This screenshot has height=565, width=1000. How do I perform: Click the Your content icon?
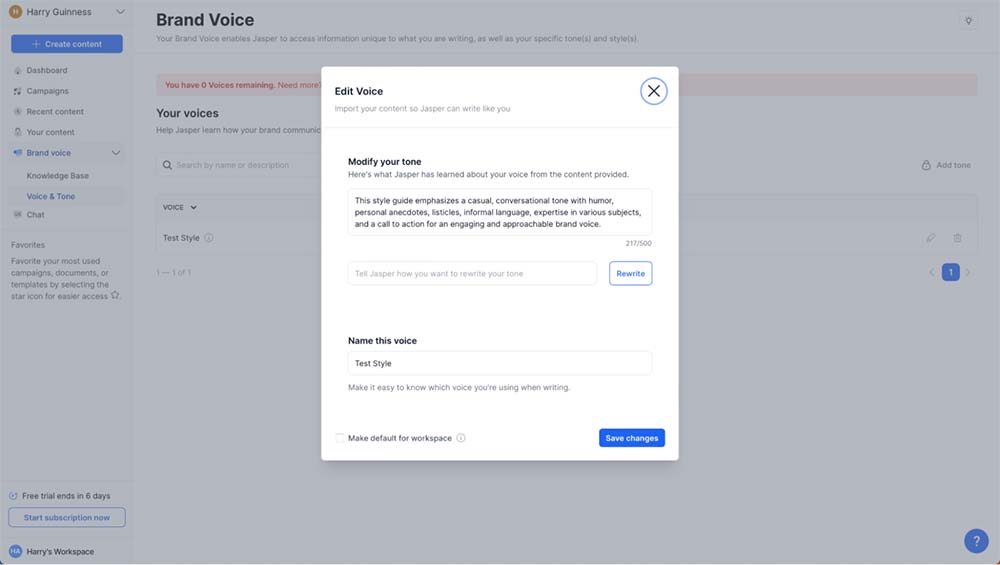[x=17, y=132]
